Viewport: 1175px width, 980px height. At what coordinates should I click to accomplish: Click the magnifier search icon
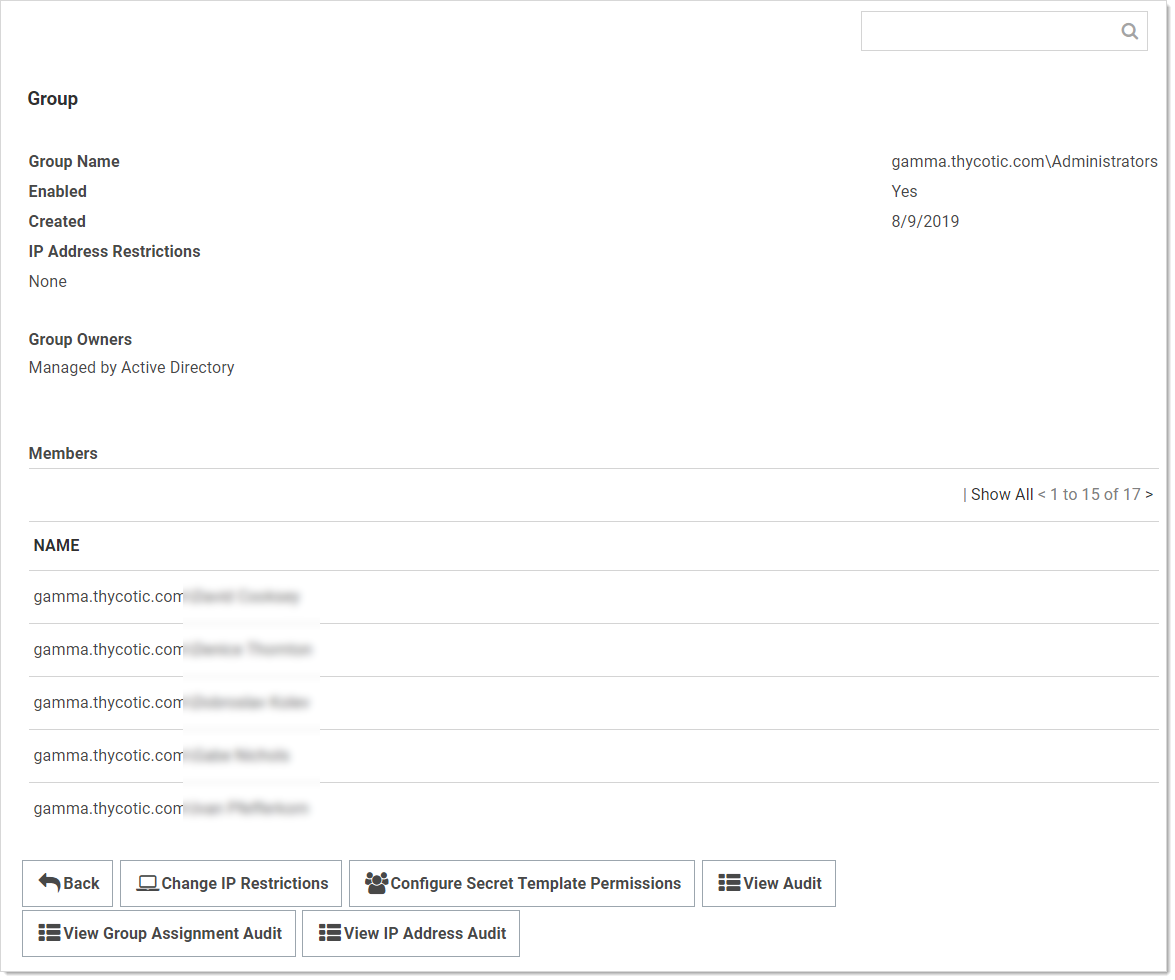point(1129,32)
